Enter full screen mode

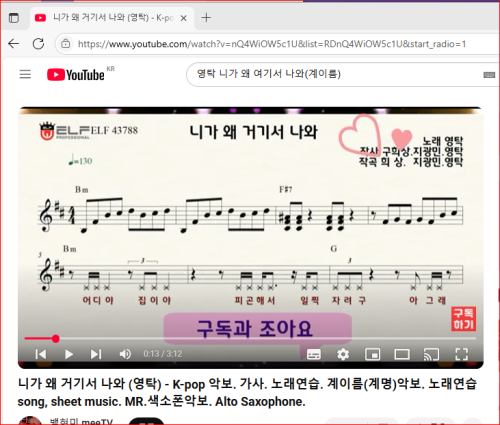click(461, 354)
